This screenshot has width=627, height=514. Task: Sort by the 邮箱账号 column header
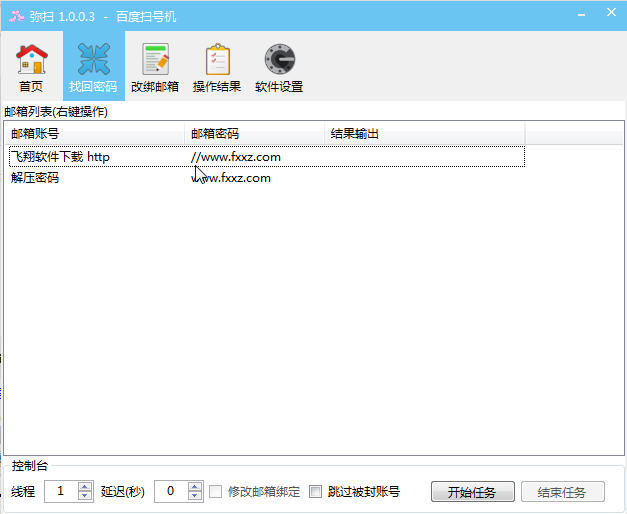(95, 134)
